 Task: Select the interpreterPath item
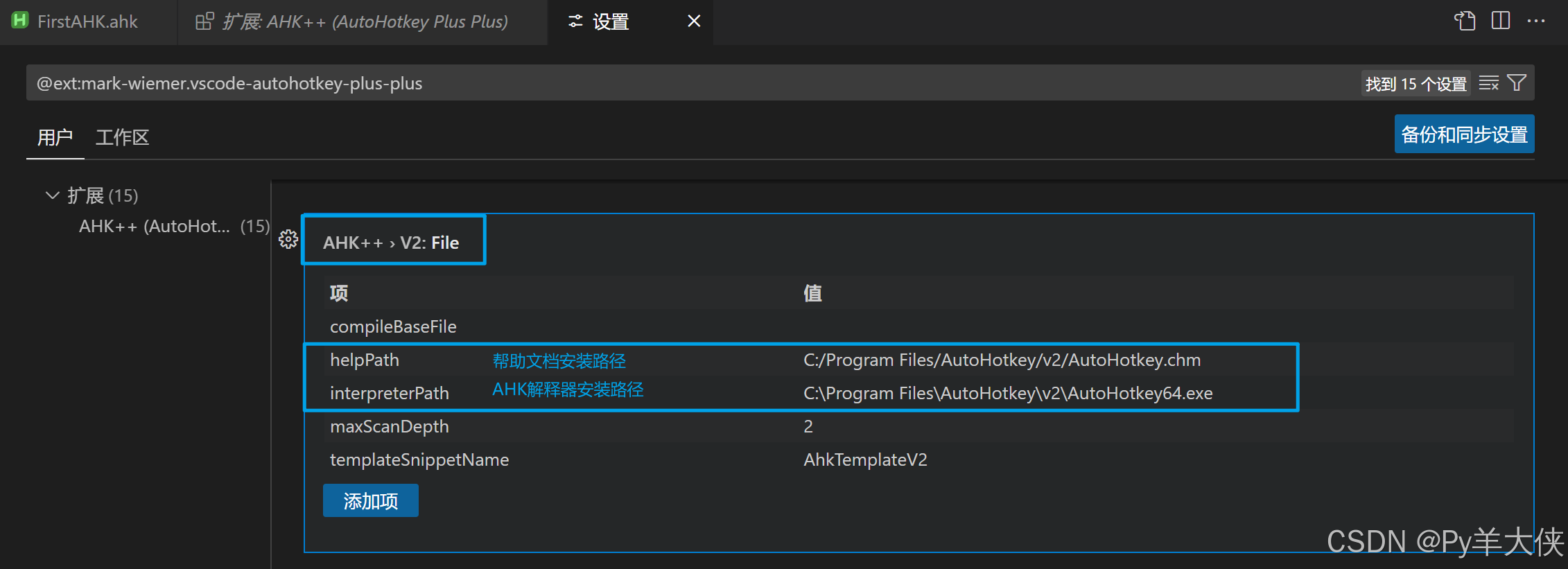pos(390,394)
